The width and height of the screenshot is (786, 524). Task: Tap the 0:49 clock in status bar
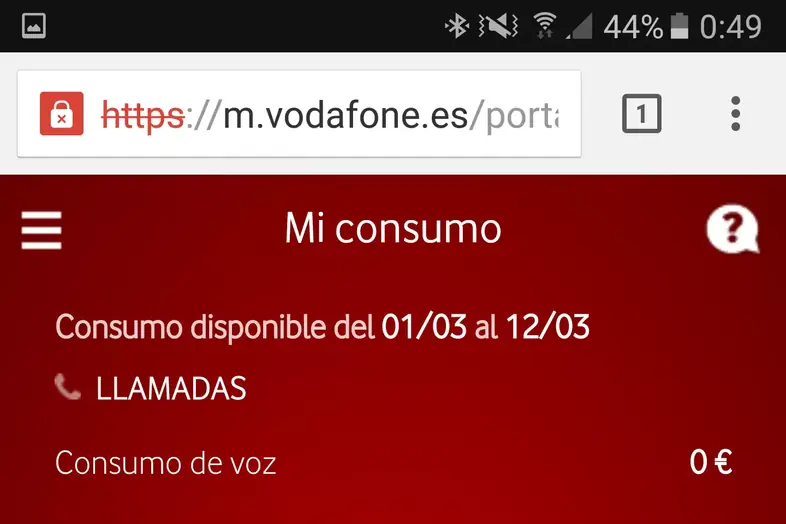click(x=731, y=27)
